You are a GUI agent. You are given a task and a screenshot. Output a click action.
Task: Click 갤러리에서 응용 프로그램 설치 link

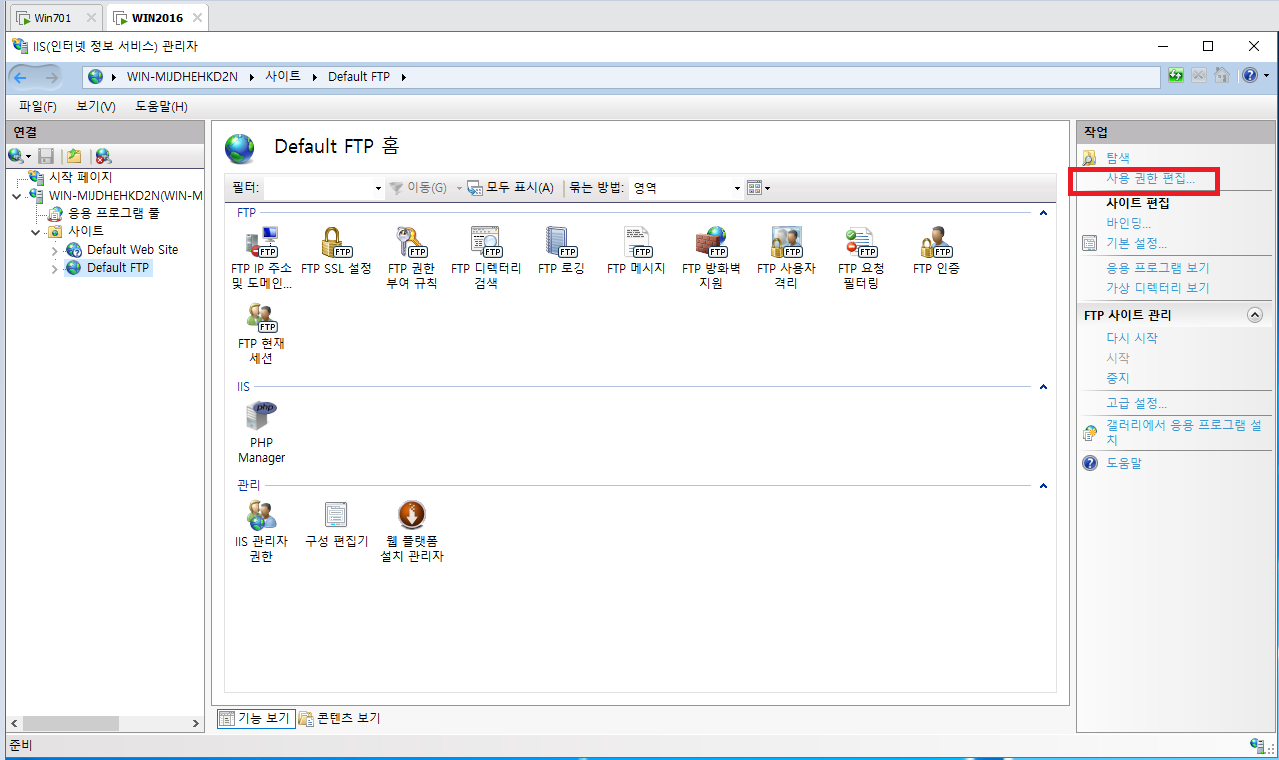click(1183, 432)
